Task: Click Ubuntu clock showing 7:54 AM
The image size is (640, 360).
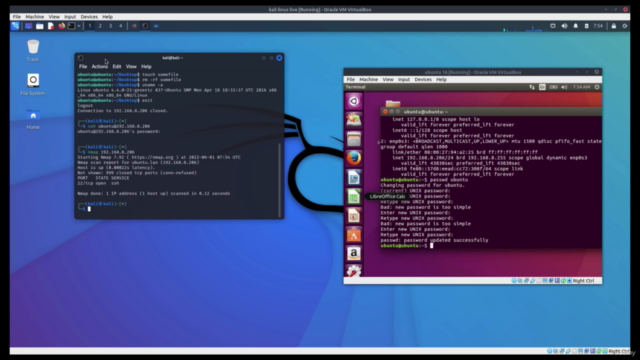Action: pyautogui.click(x=581, y=87)
